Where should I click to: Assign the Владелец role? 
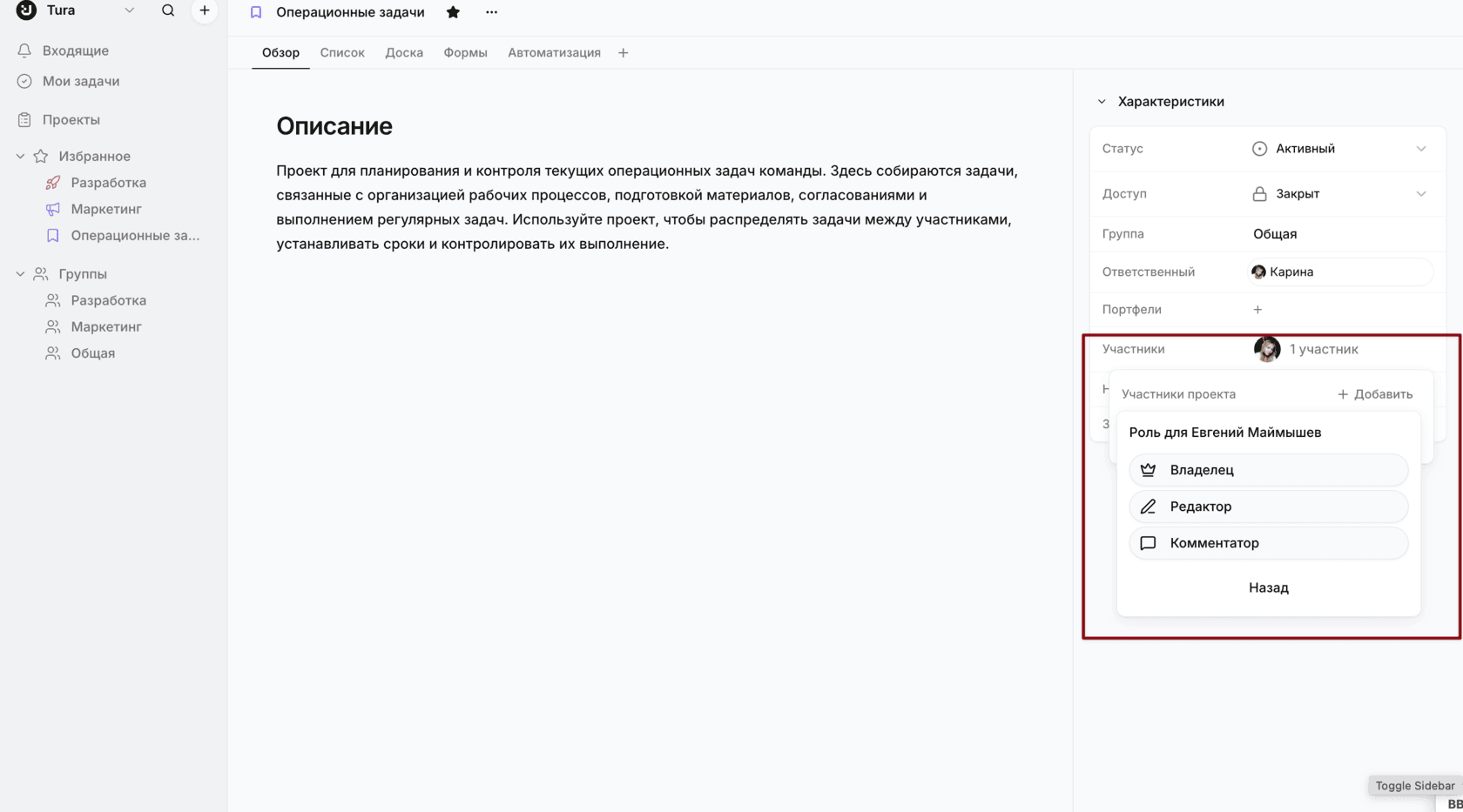click(x=1269, y=470)
